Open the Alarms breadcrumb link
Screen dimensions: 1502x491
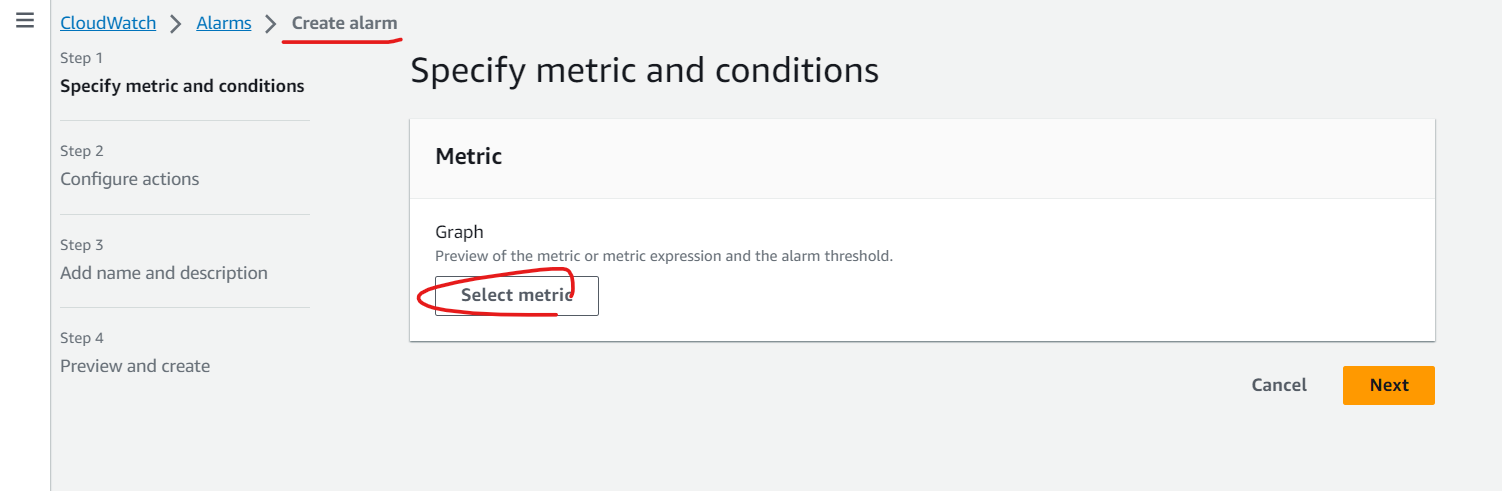coord(224,23)
